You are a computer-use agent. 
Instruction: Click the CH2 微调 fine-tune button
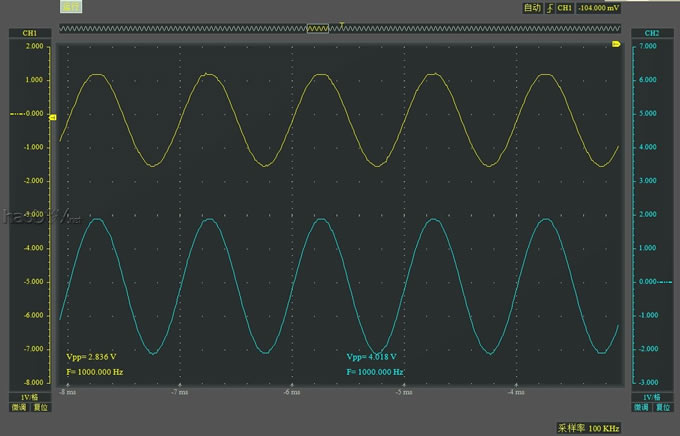(x=640, y=407)
